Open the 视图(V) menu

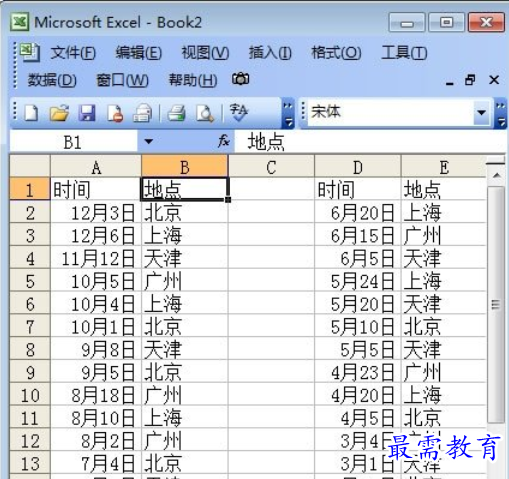click(205, 53)
